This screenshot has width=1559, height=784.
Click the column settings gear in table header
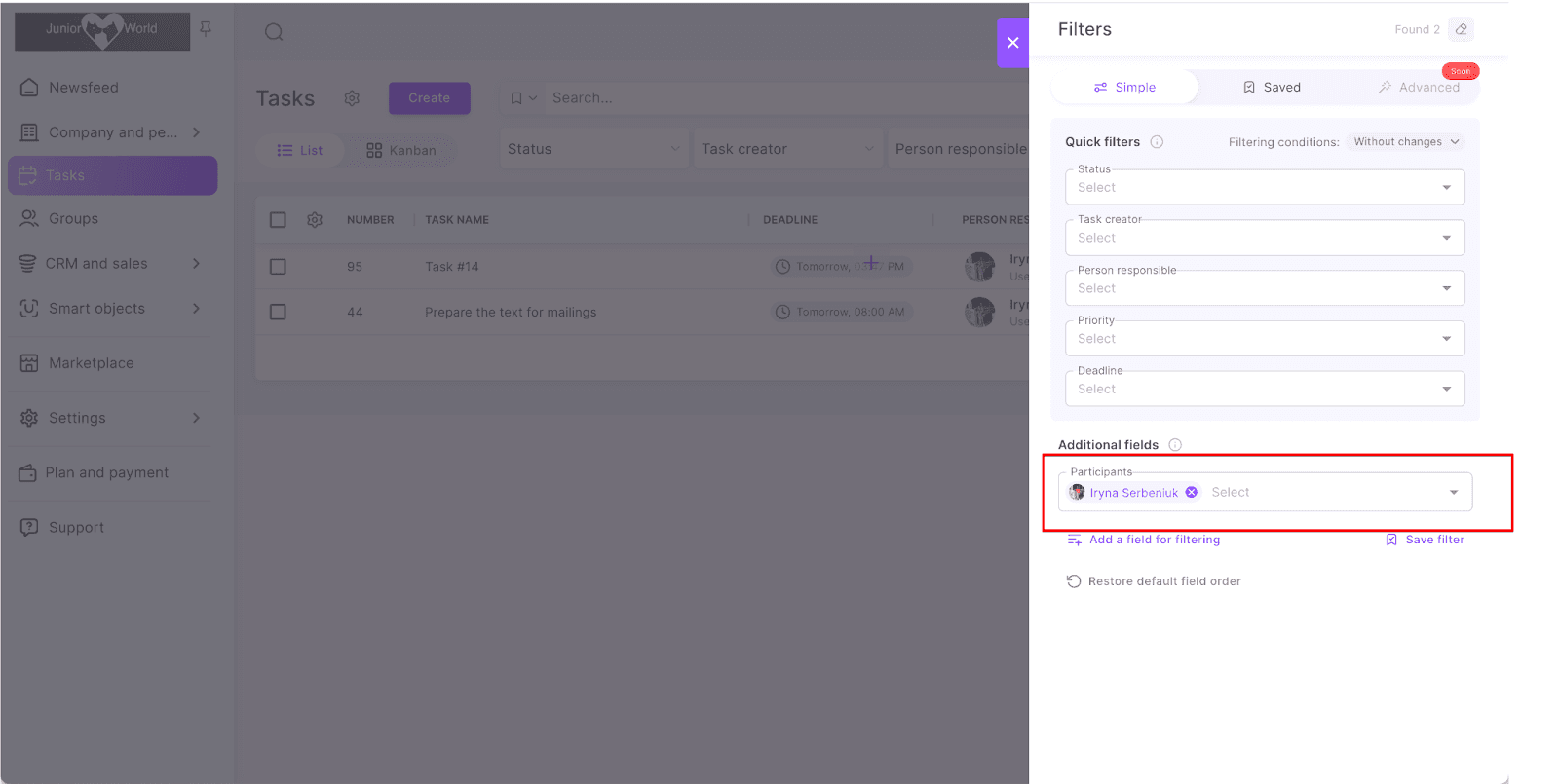[x=315, y=220]
